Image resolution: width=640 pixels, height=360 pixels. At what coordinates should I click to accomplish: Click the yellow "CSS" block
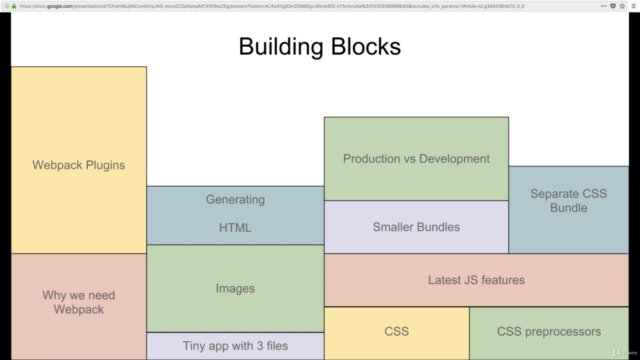[397, 333]
